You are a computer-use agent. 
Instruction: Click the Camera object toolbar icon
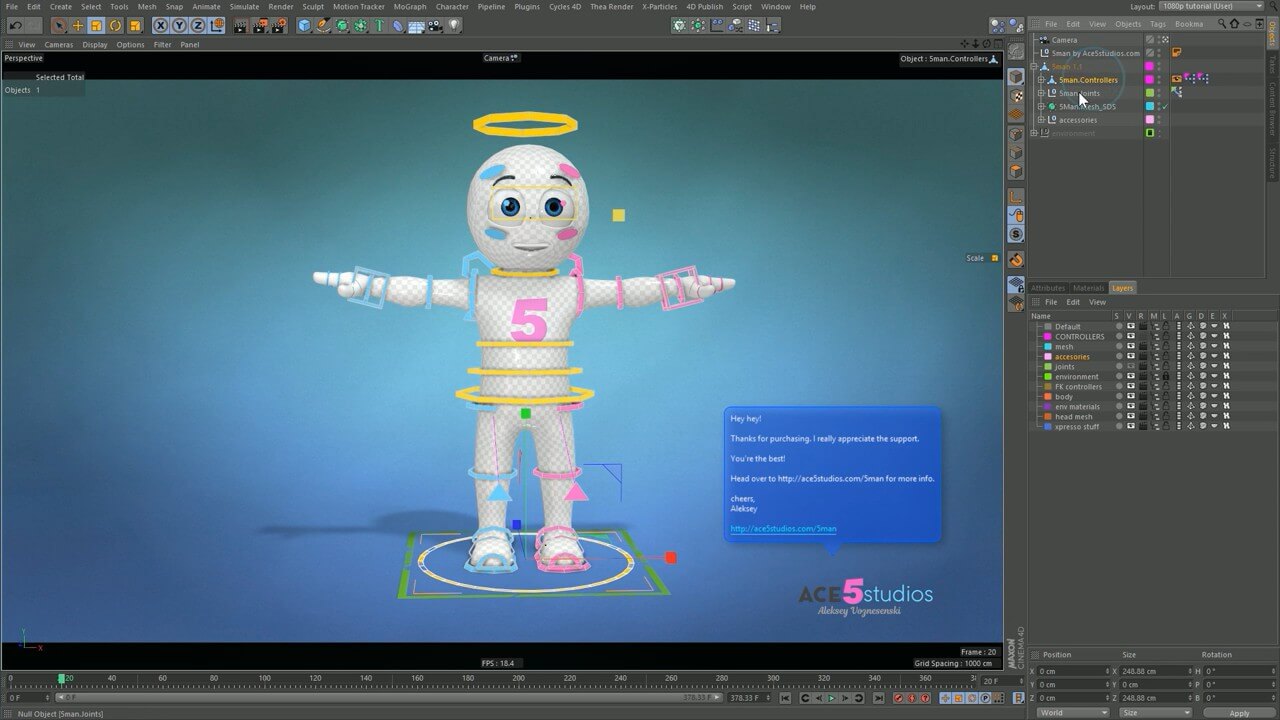[x=435, y=25]
